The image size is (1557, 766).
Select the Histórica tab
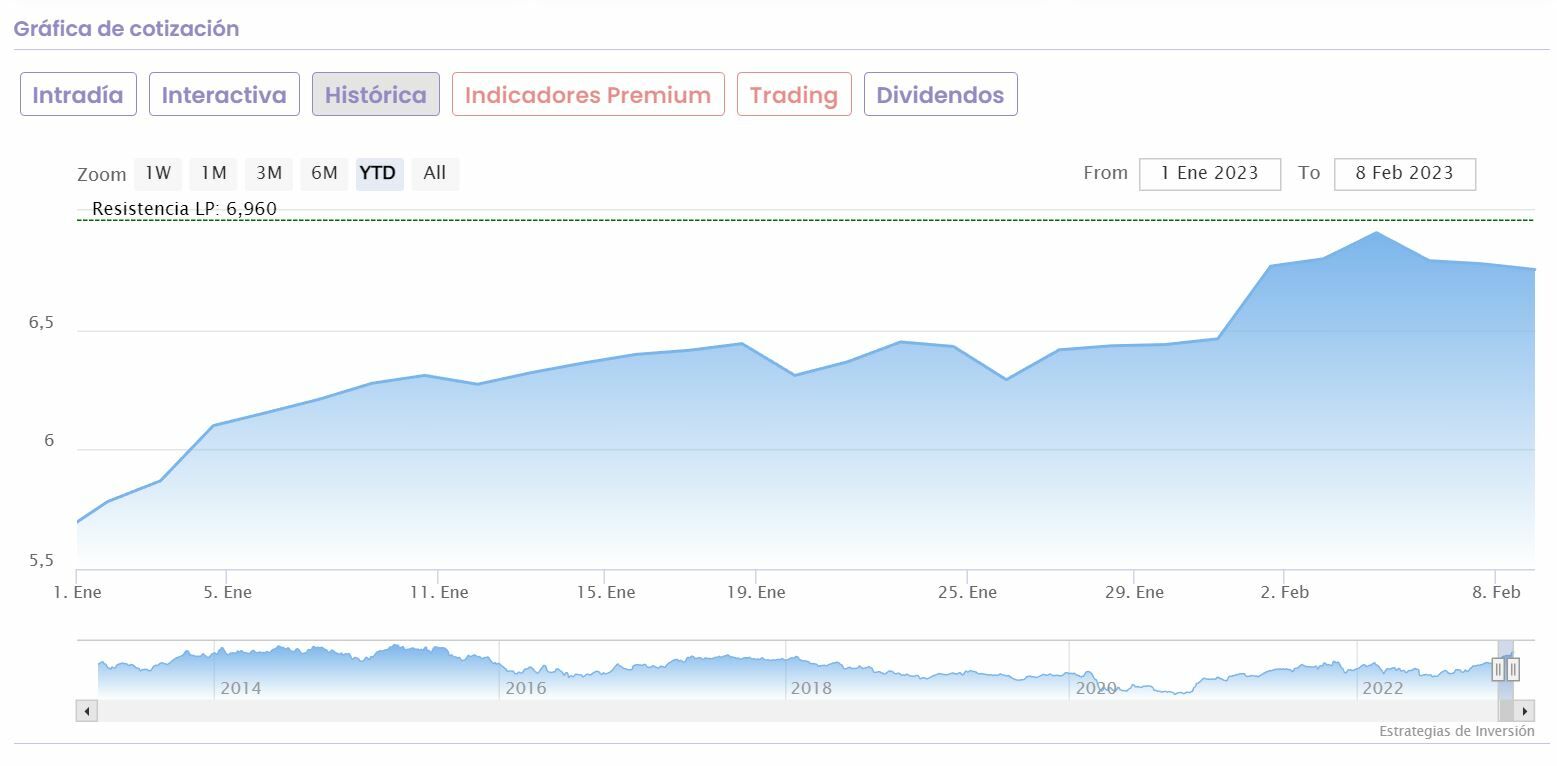(x=376, y=95)
